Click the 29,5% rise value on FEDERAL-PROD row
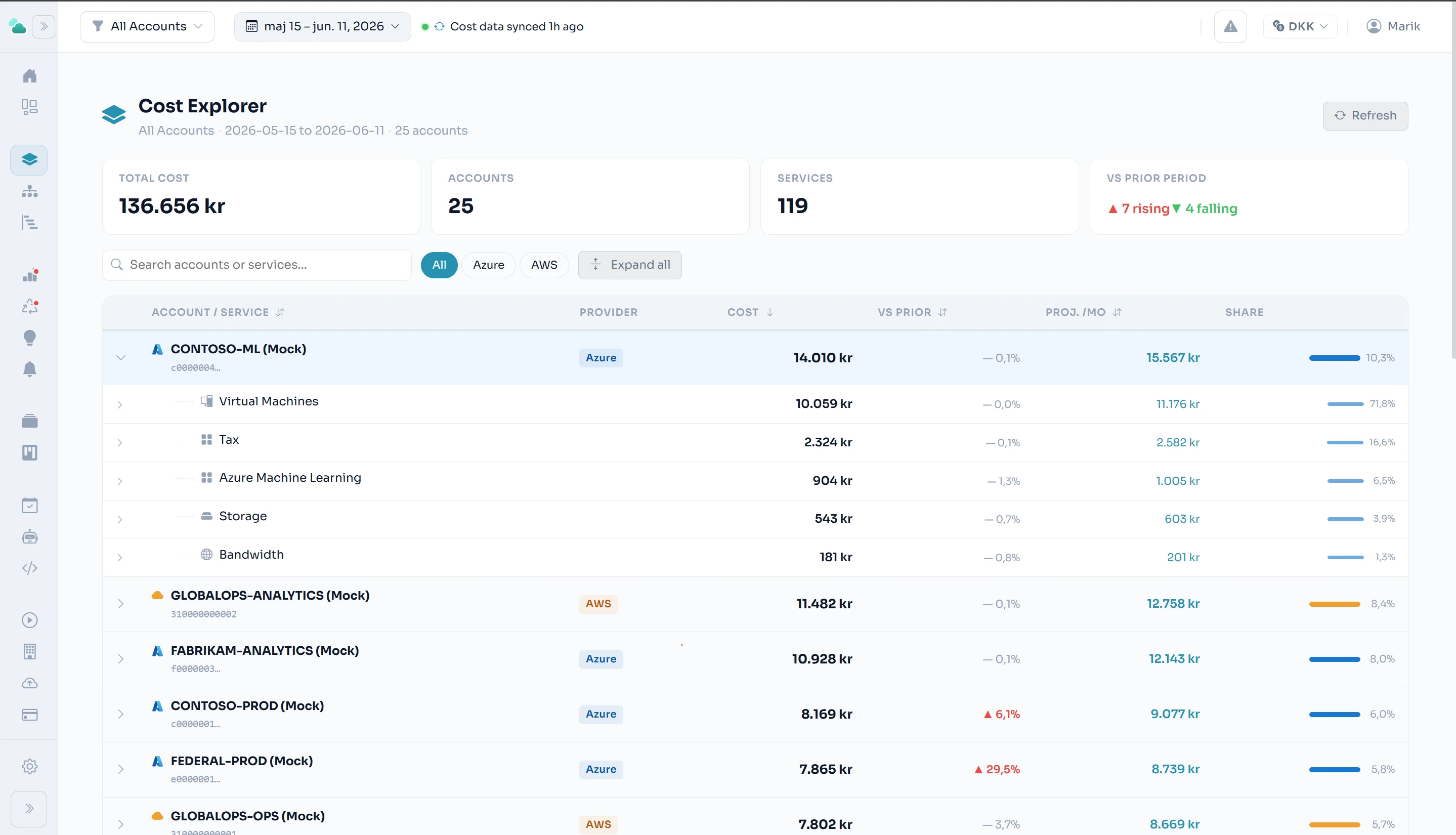Viewport: 1456px width, 835px height. (997, 770)
